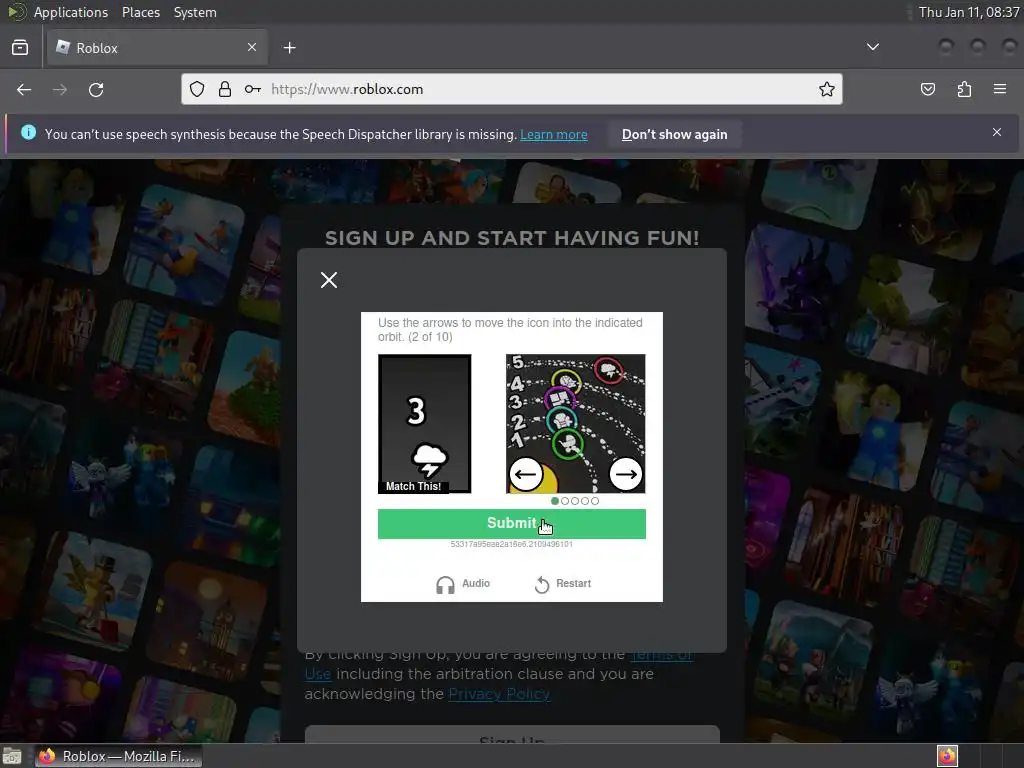Viewport: 1024px width, 768px height.
Task: Close the Roblox tab
Action: click(x=252, y=47)
